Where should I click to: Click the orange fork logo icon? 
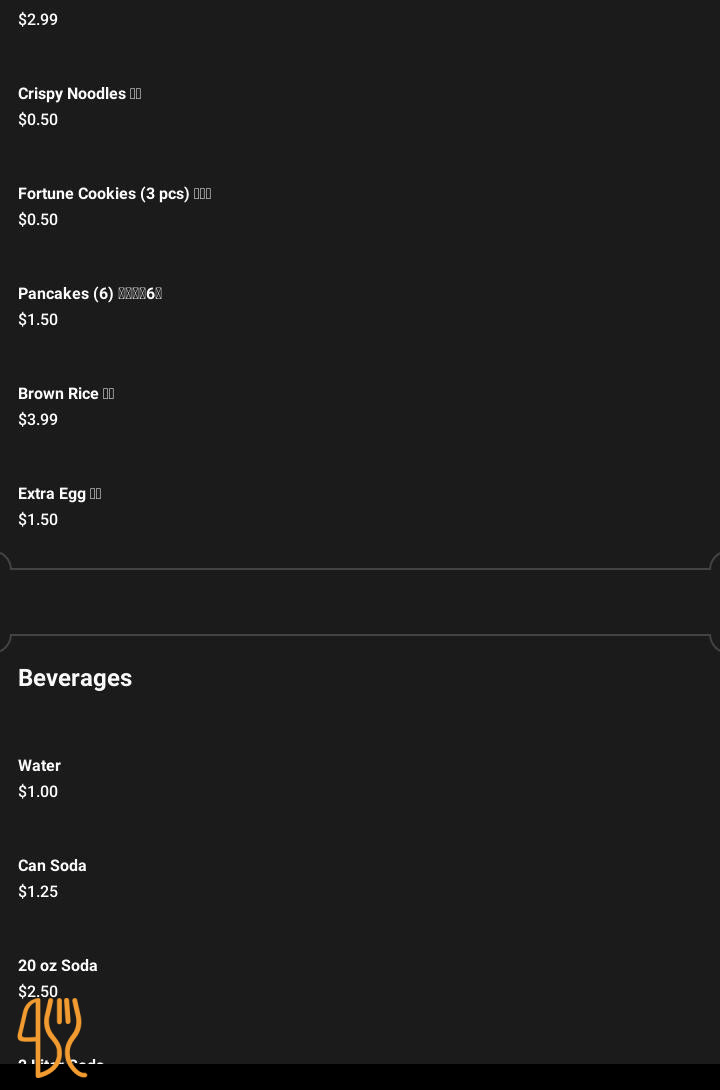tap(50, 1036)
